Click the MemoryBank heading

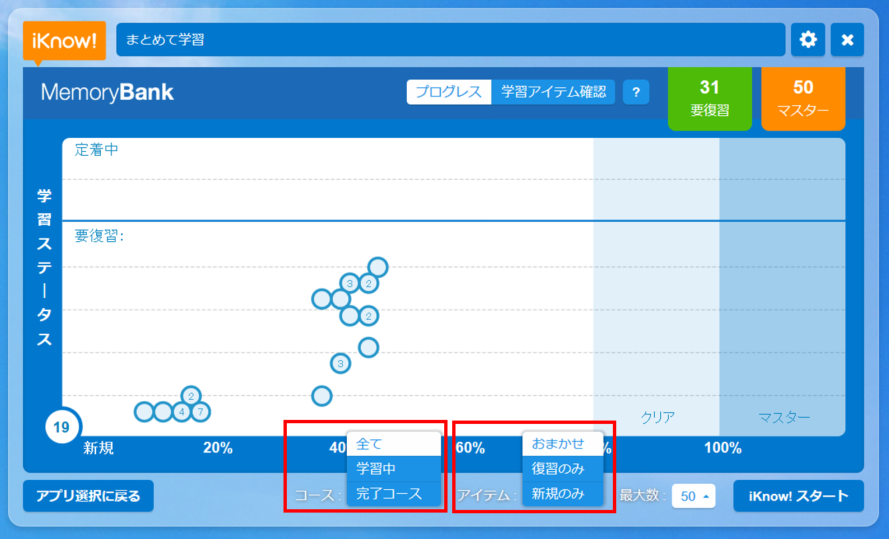[x=107, y=92]
